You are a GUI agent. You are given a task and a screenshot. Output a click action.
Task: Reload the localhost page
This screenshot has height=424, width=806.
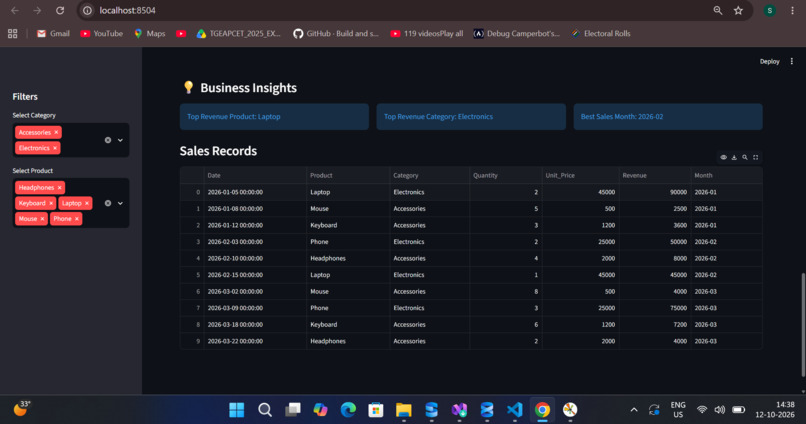click(x=60, y=10)
